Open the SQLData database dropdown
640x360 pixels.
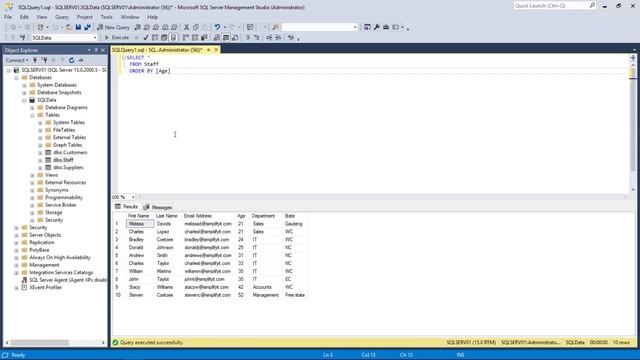click(x=95, y=38)
